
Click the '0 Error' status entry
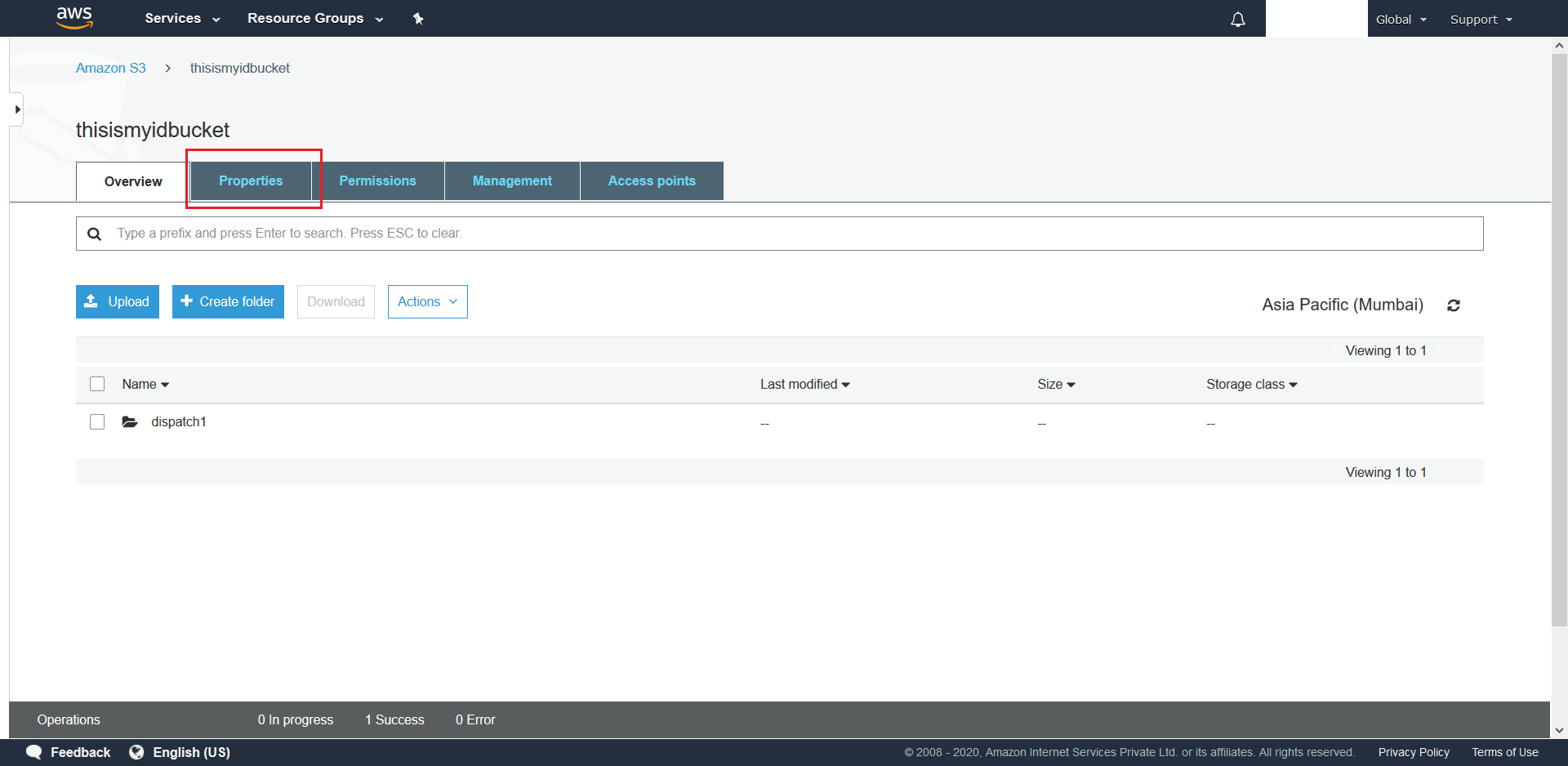tap(475, 719)
